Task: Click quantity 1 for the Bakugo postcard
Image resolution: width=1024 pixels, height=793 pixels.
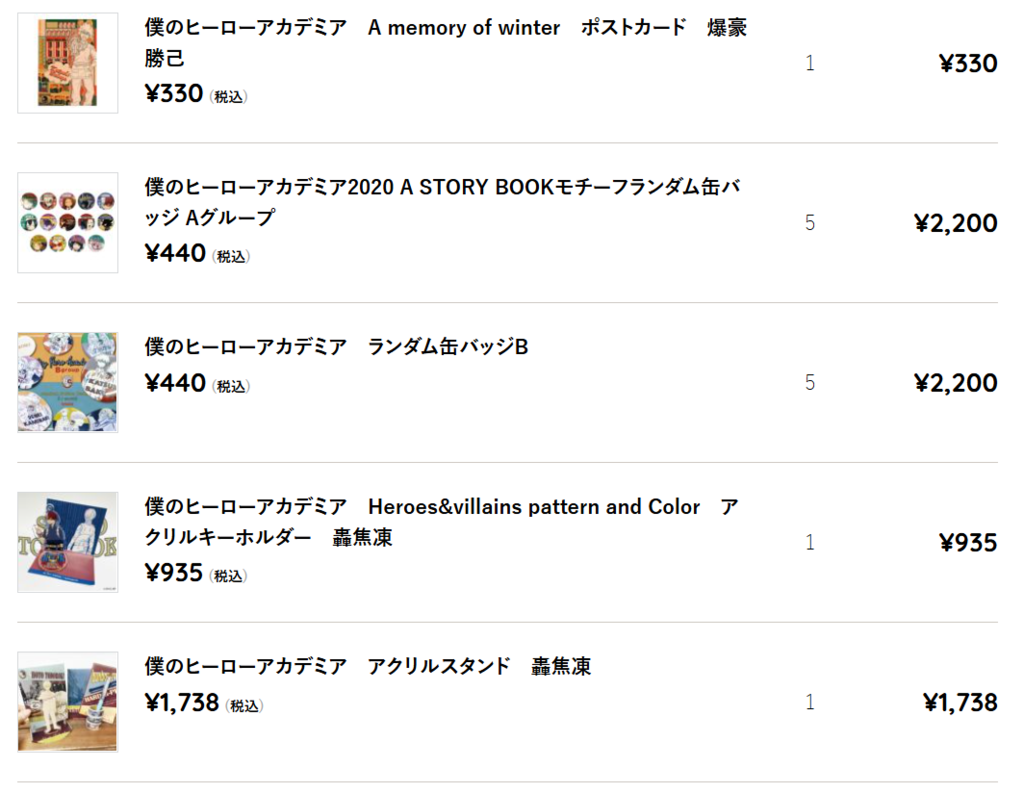Action: coord(810,63)
